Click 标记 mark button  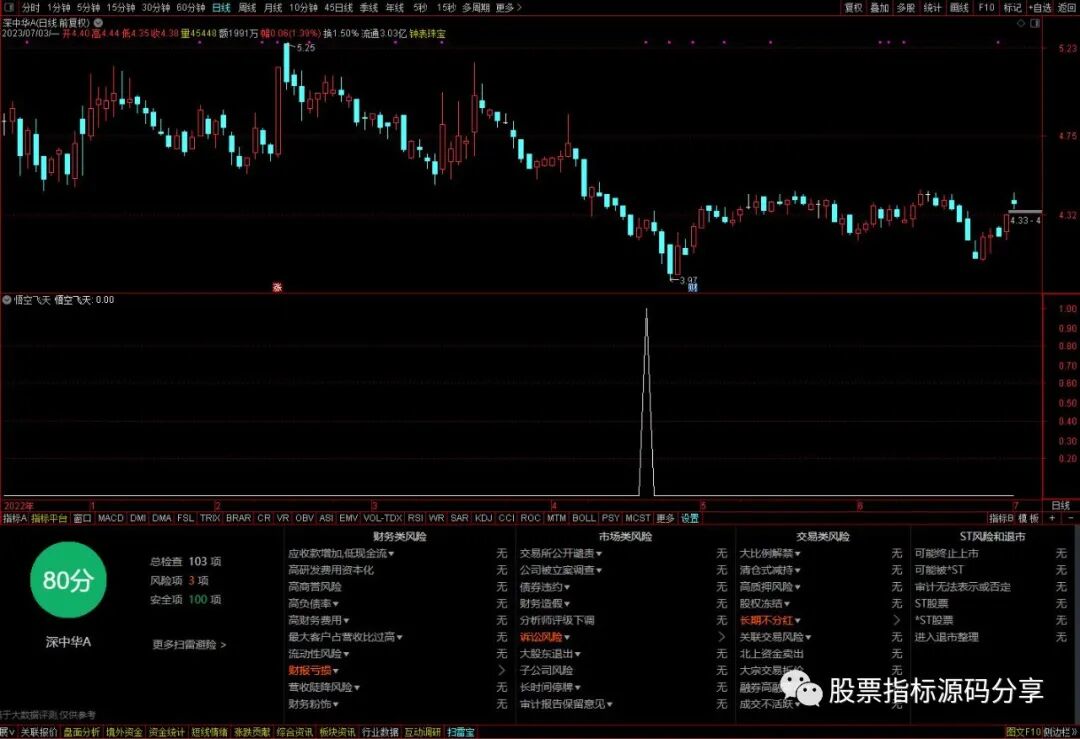(x=1012, y=8)
